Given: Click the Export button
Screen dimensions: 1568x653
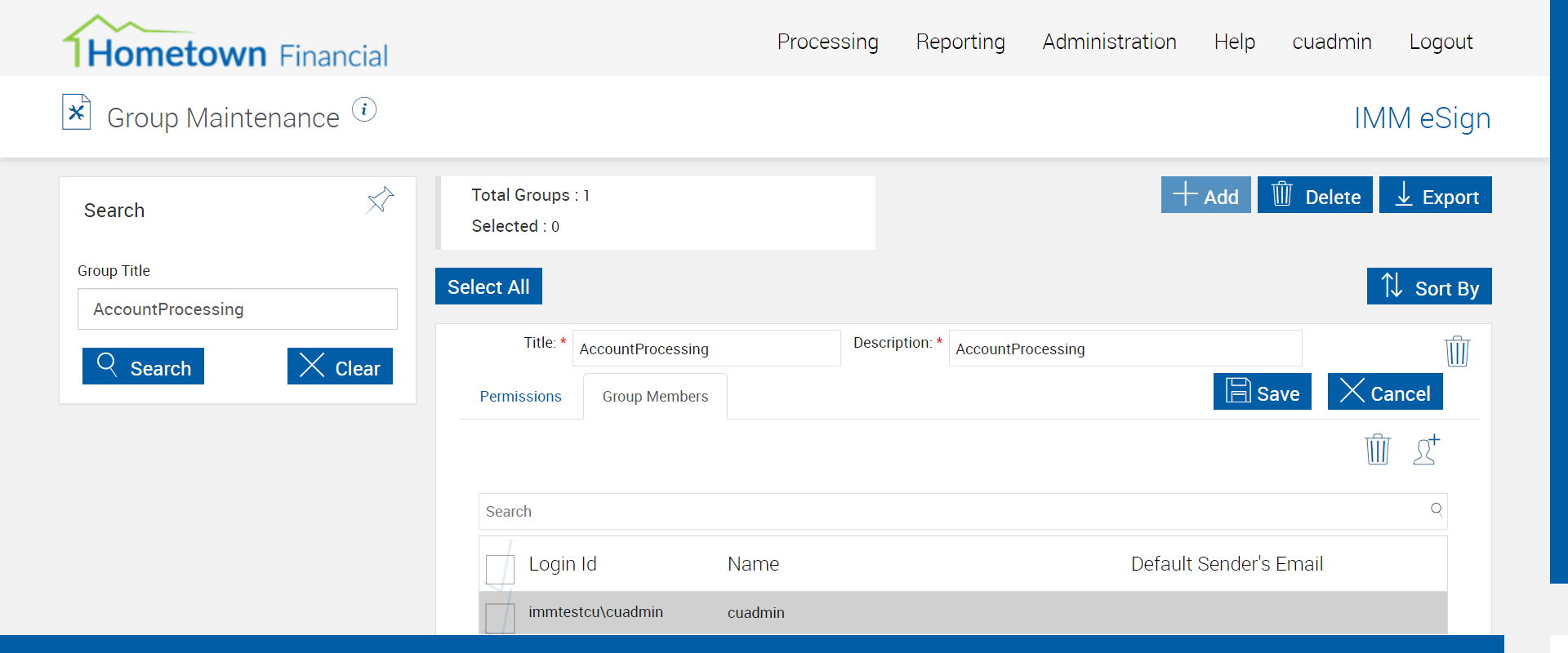Looking at the screenshot, I should 1435,195.
